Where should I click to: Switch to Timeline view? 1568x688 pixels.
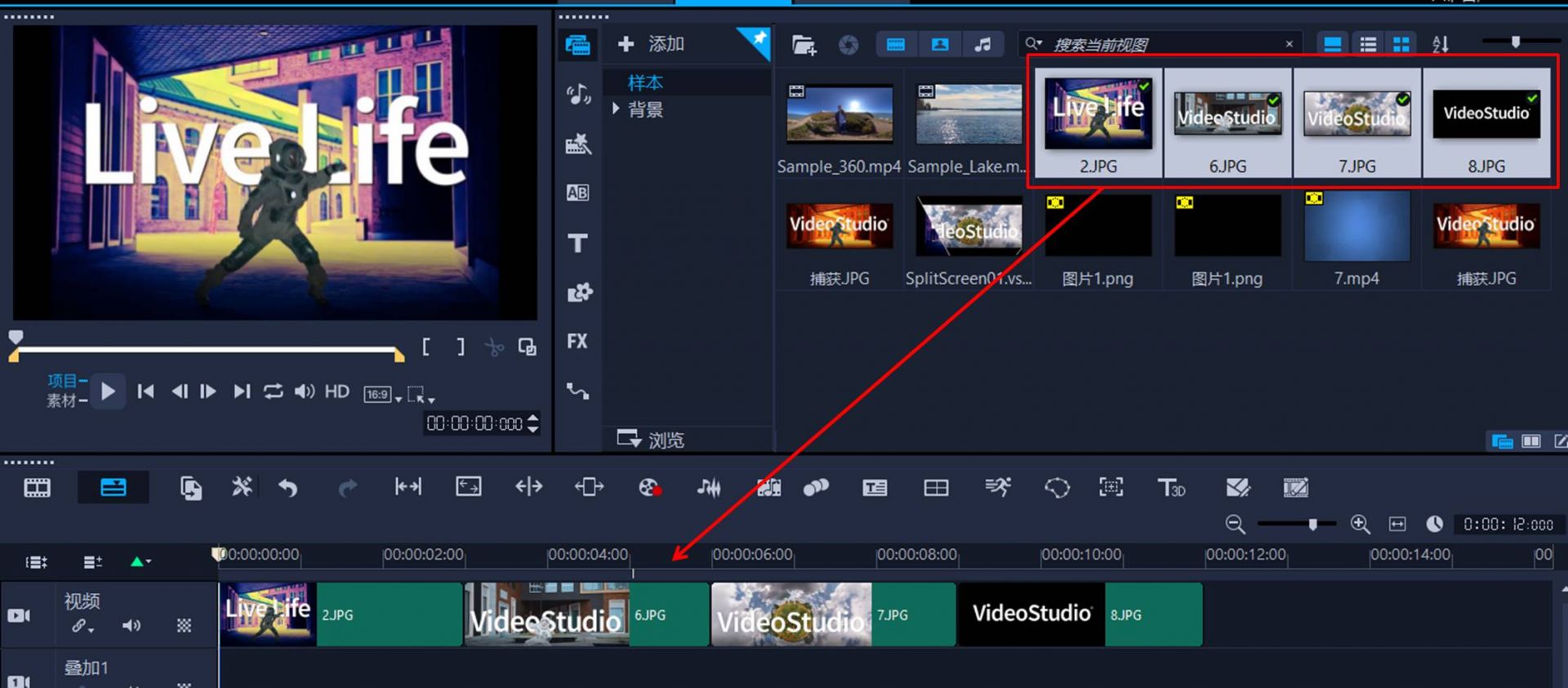(x=114, y=488)
